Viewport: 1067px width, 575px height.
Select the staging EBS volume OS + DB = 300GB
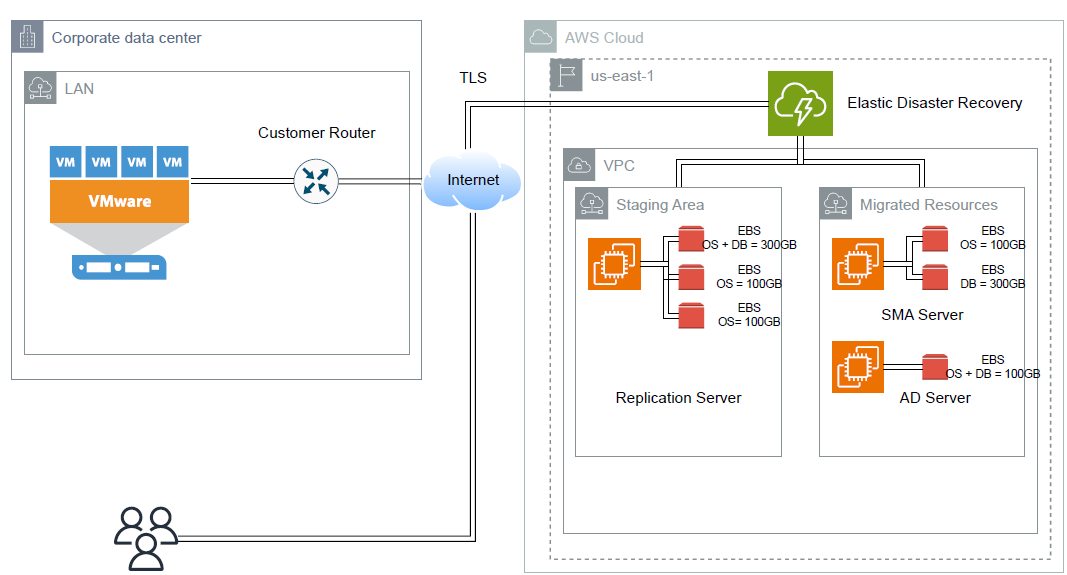691,239
